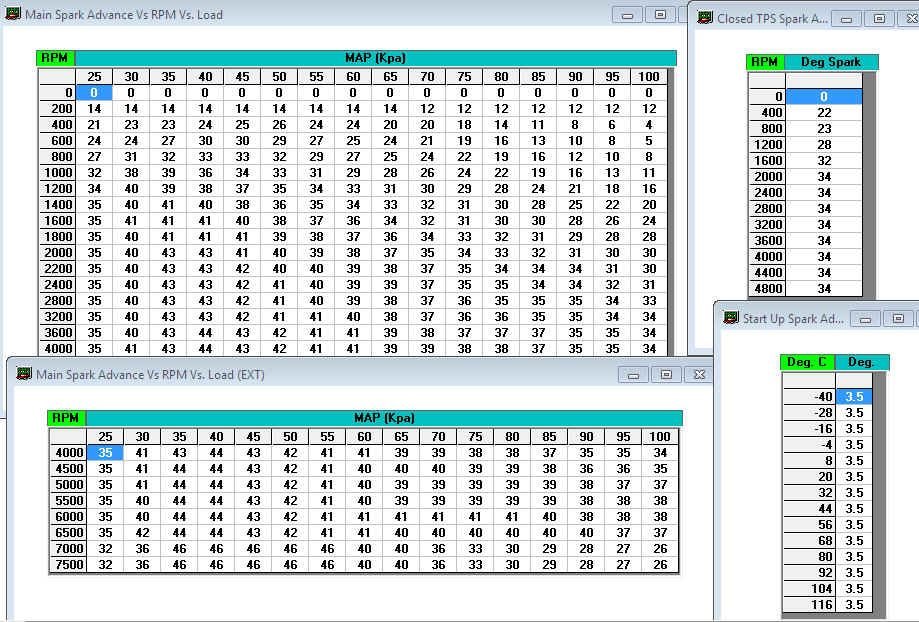The width and height of the screenshot is (919, 622).
Task: Minimize the Main Spark Advance (EXT) window
Action: click(632, 375)
